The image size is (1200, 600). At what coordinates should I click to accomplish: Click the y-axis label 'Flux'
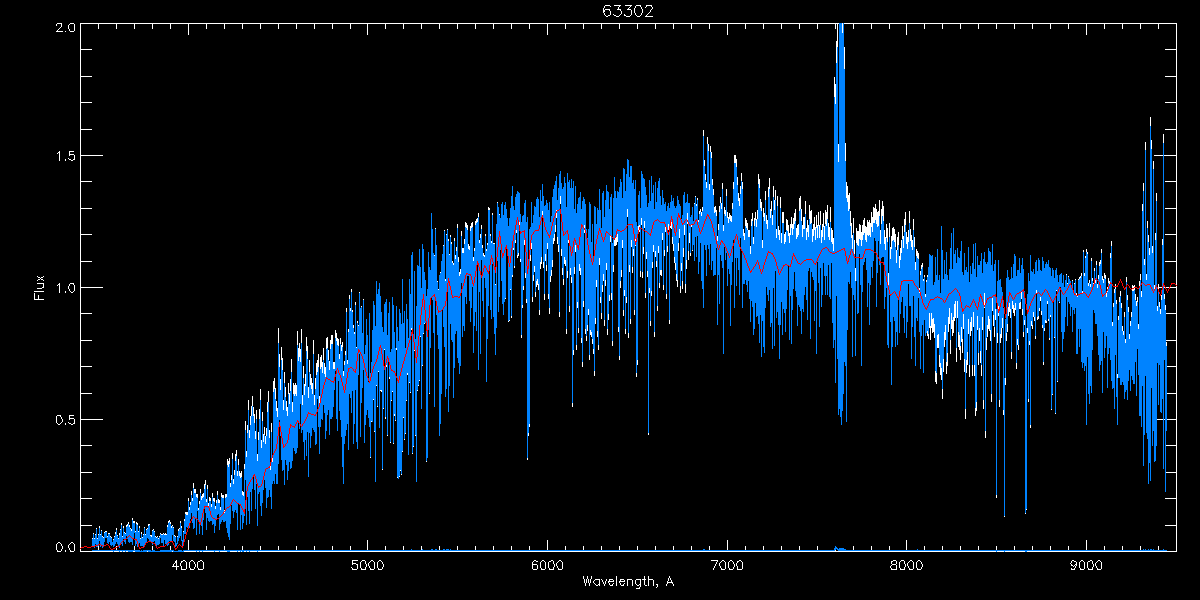40,287
